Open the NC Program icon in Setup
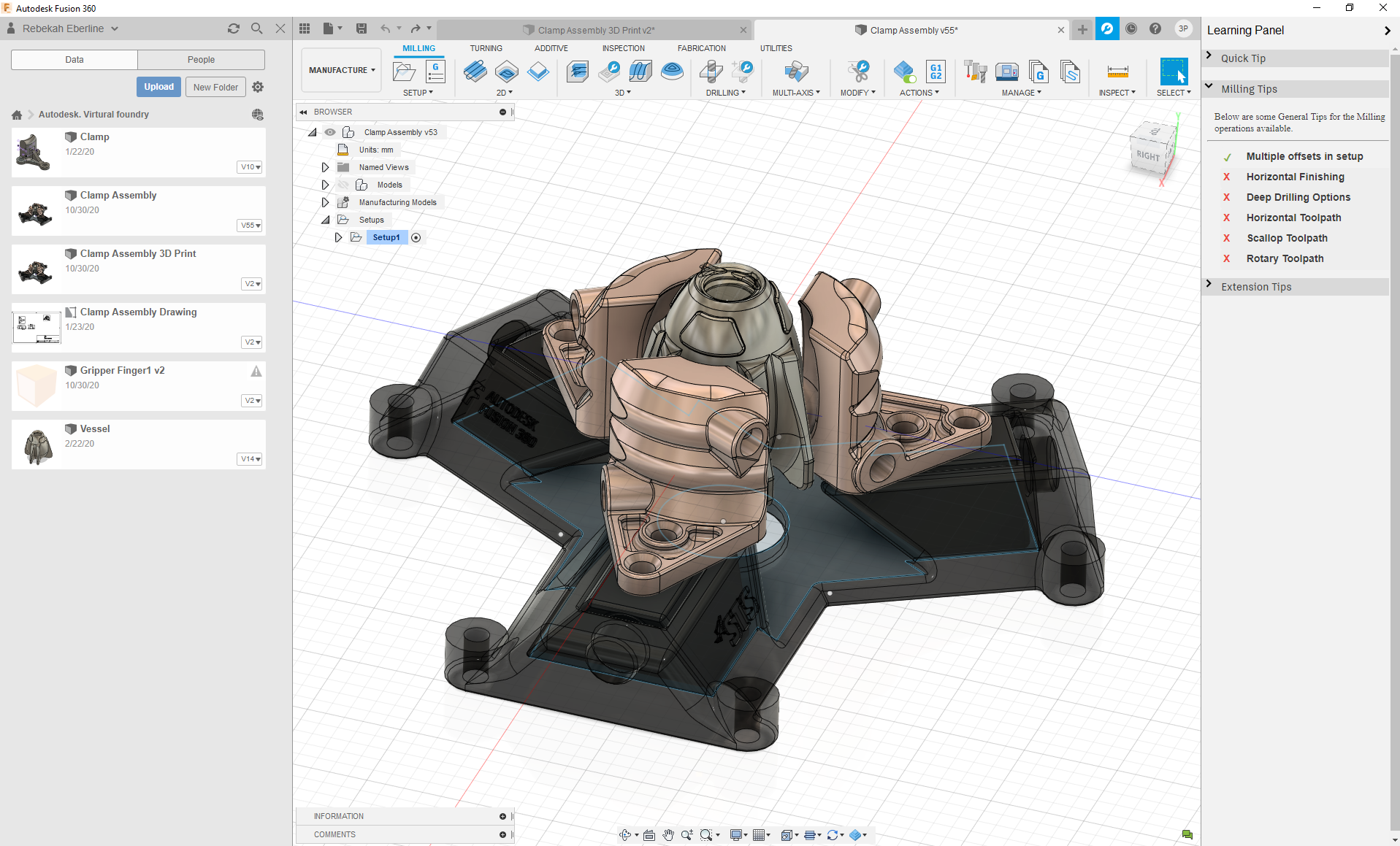Viewport: 1400px width, 846px height. pos(435,72)
